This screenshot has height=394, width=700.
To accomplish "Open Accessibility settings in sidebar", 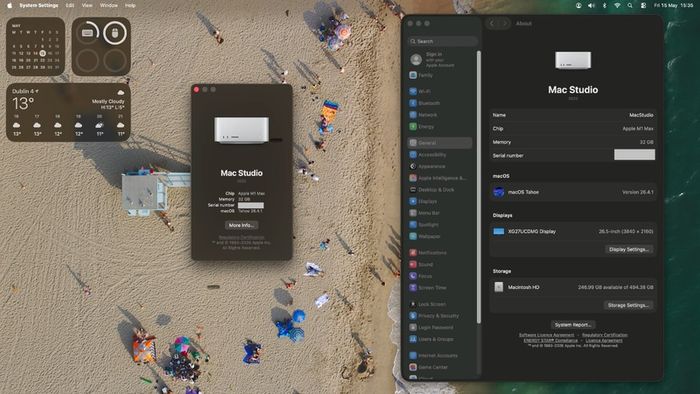I will [x=440, y=155].
